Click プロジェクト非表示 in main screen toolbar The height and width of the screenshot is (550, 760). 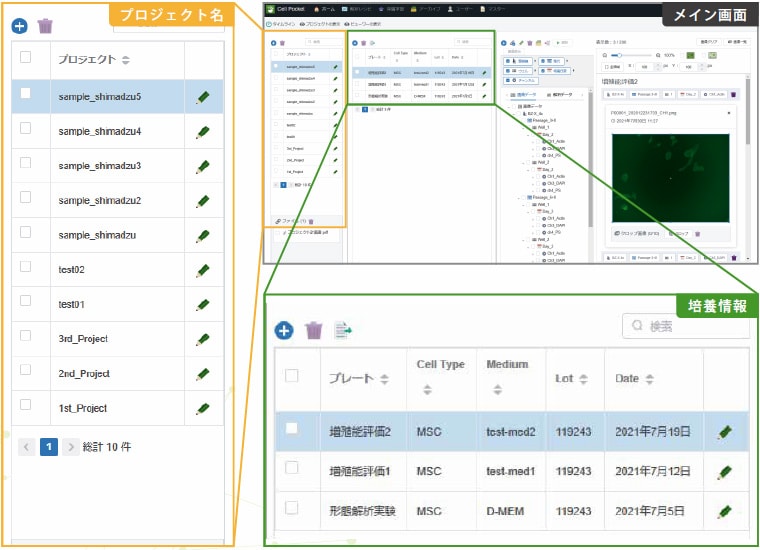(320, 24)
